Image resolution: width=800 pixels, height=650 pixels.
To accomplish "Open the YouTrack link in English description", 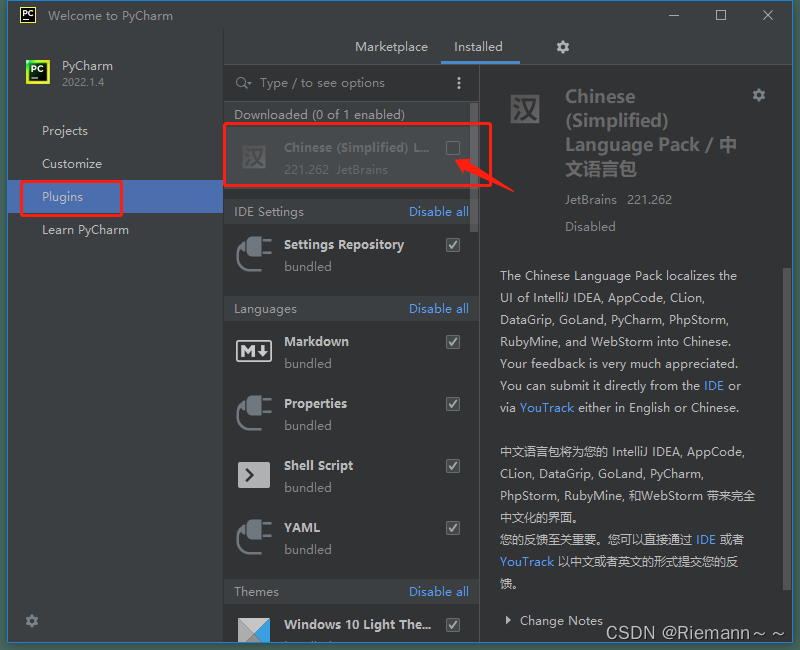I will tap(546, 408).
